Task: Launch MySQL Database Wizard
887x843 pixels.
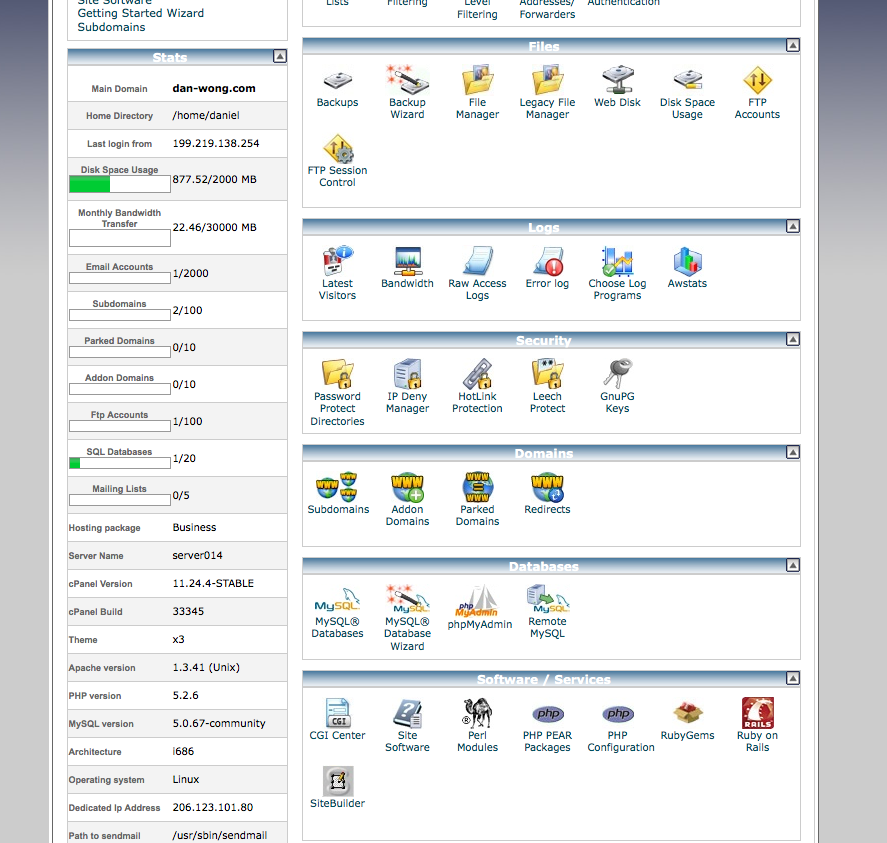Action: click(x=407, y=600)
